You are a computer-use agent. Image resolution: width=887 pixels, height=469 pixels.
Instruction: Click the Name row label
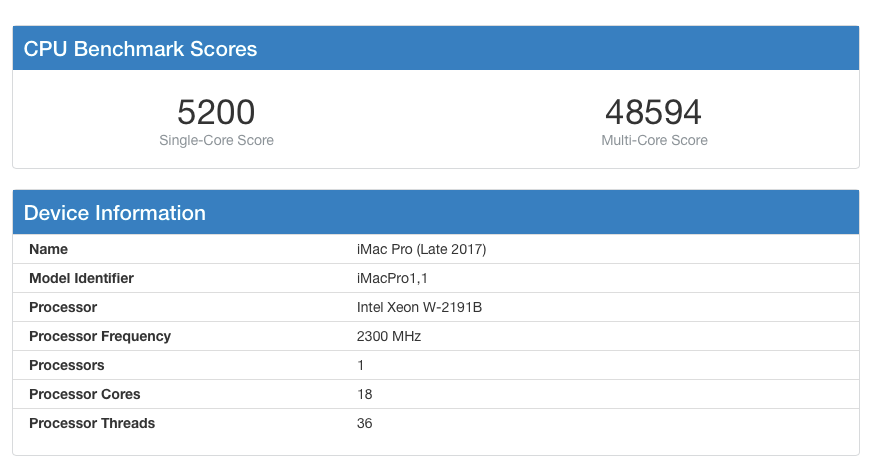coord(49,249)
